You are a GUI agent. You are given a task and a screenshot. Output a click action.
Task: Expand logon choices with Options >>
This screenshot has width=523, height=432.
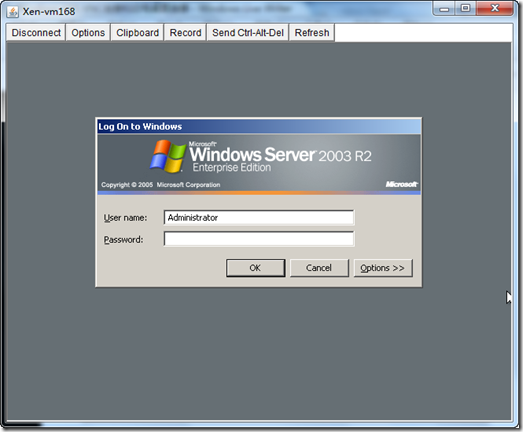click(383, 268)
